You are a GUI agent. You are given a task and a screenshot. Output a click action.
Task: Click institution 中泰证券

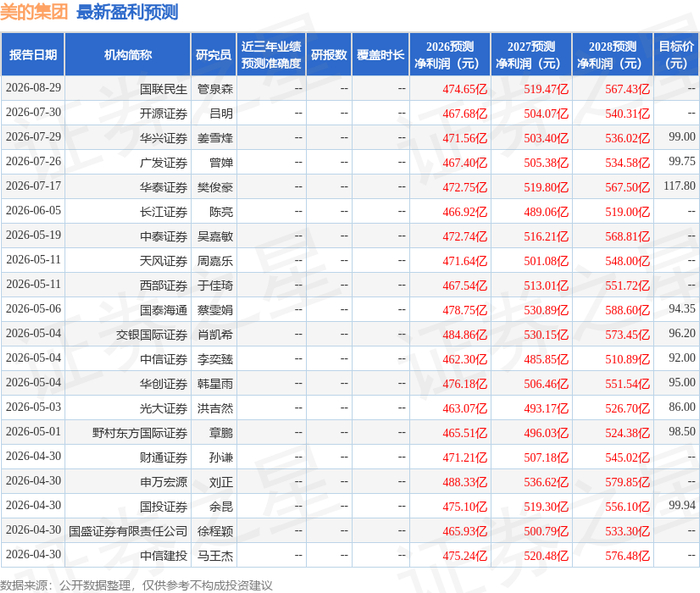point(163,236)
